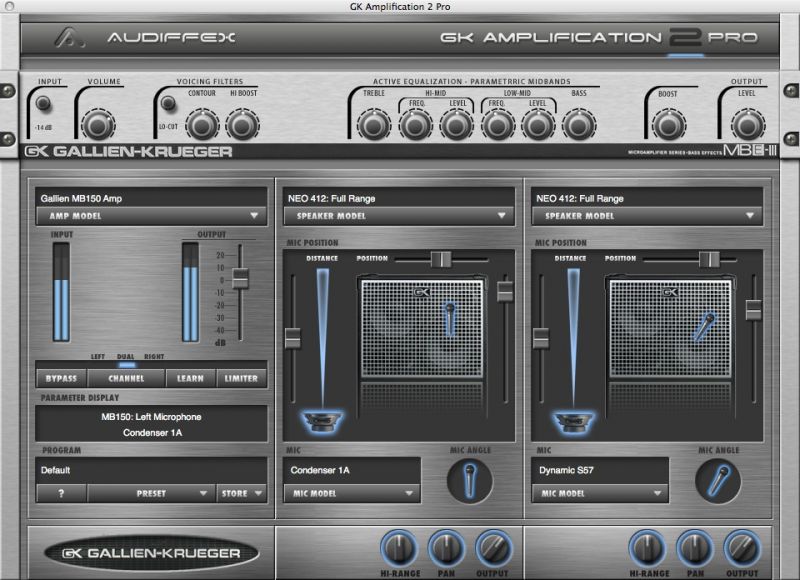The width and height of the screenshot is (800, 580).
Task: Click the Hi Boost knob
Action: pyautogui.click(x=242, y=125)
